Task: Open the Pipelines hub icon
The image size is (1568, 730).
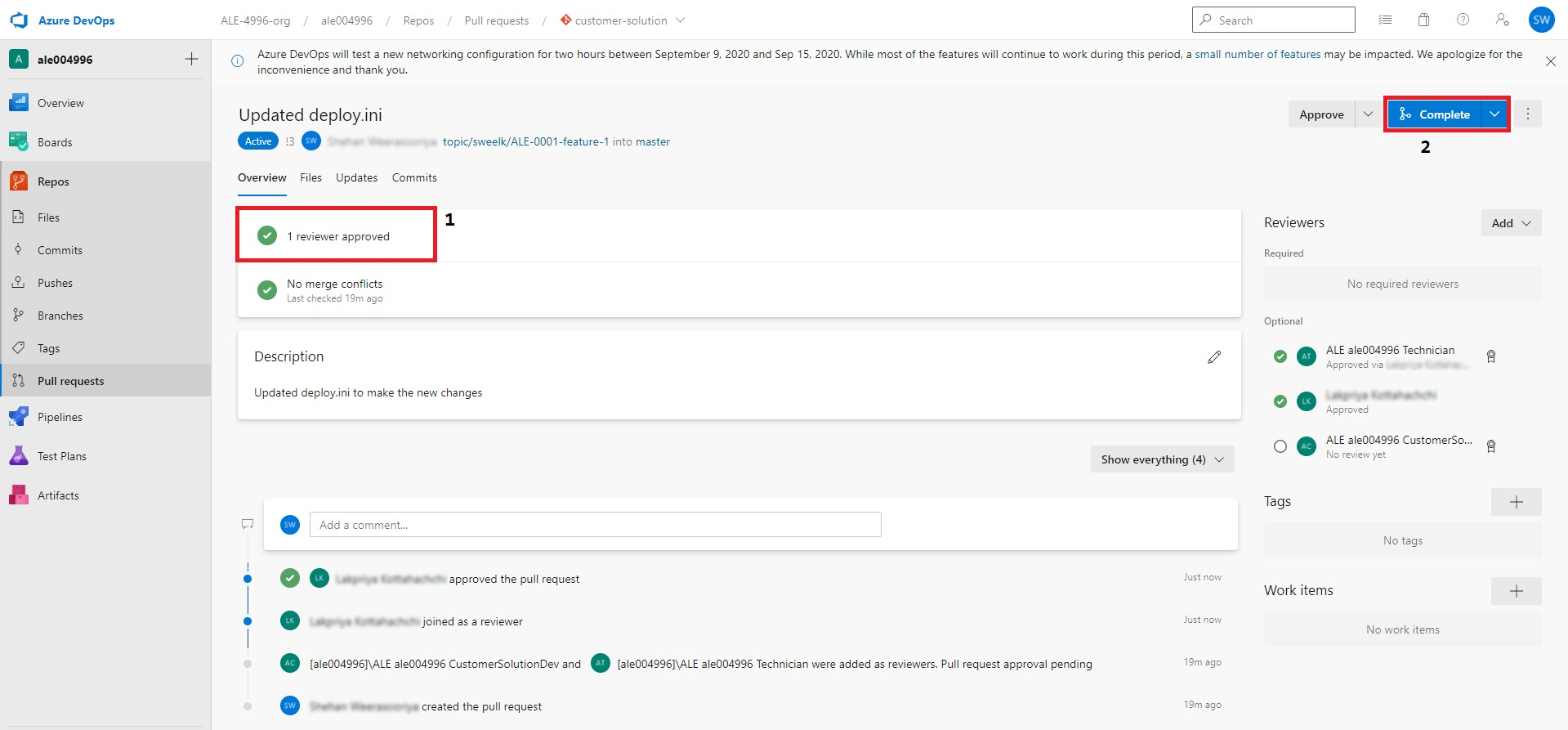Action: pos(19,417)
